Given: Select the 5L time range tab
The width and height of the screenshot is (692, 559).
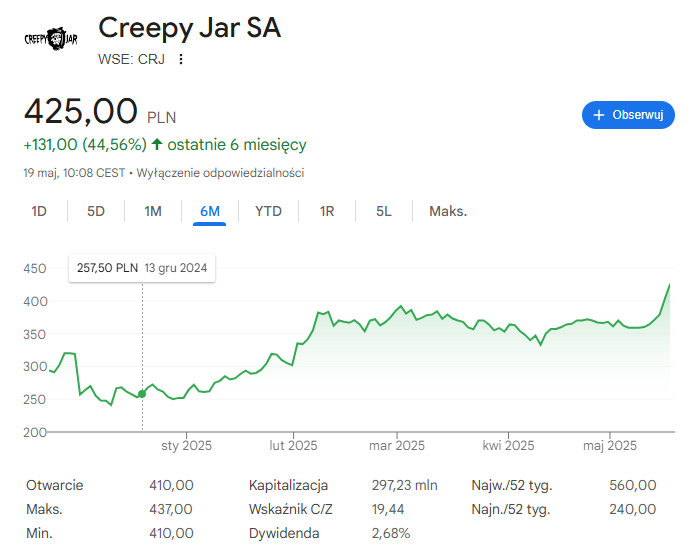Looking at the screenshot, I should coord(384,211).
